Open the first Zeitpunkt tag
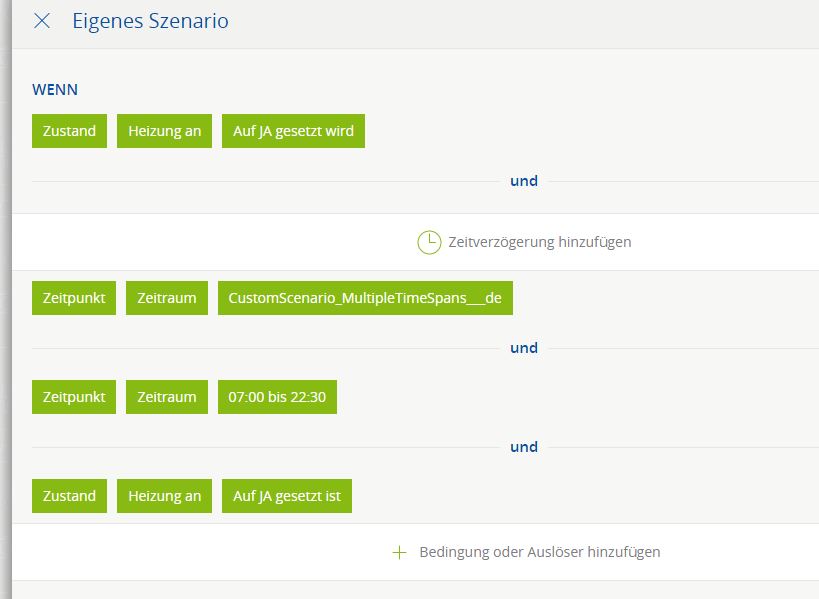This screenshot has height=599, width=819. click(x=74, y=298)
